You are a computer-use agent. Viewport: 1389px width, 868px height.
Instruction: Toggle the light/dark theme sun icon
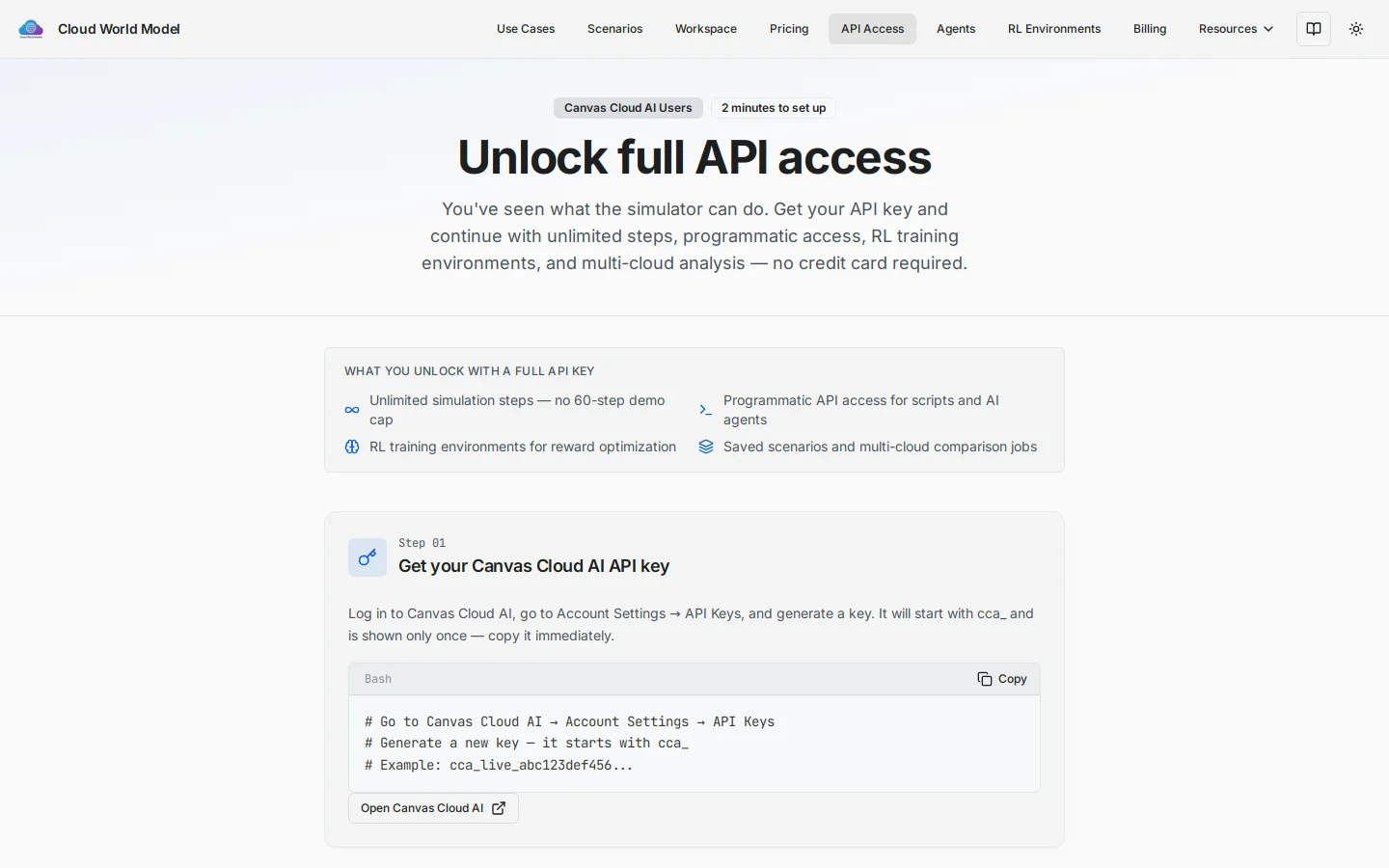point(1356,29)
